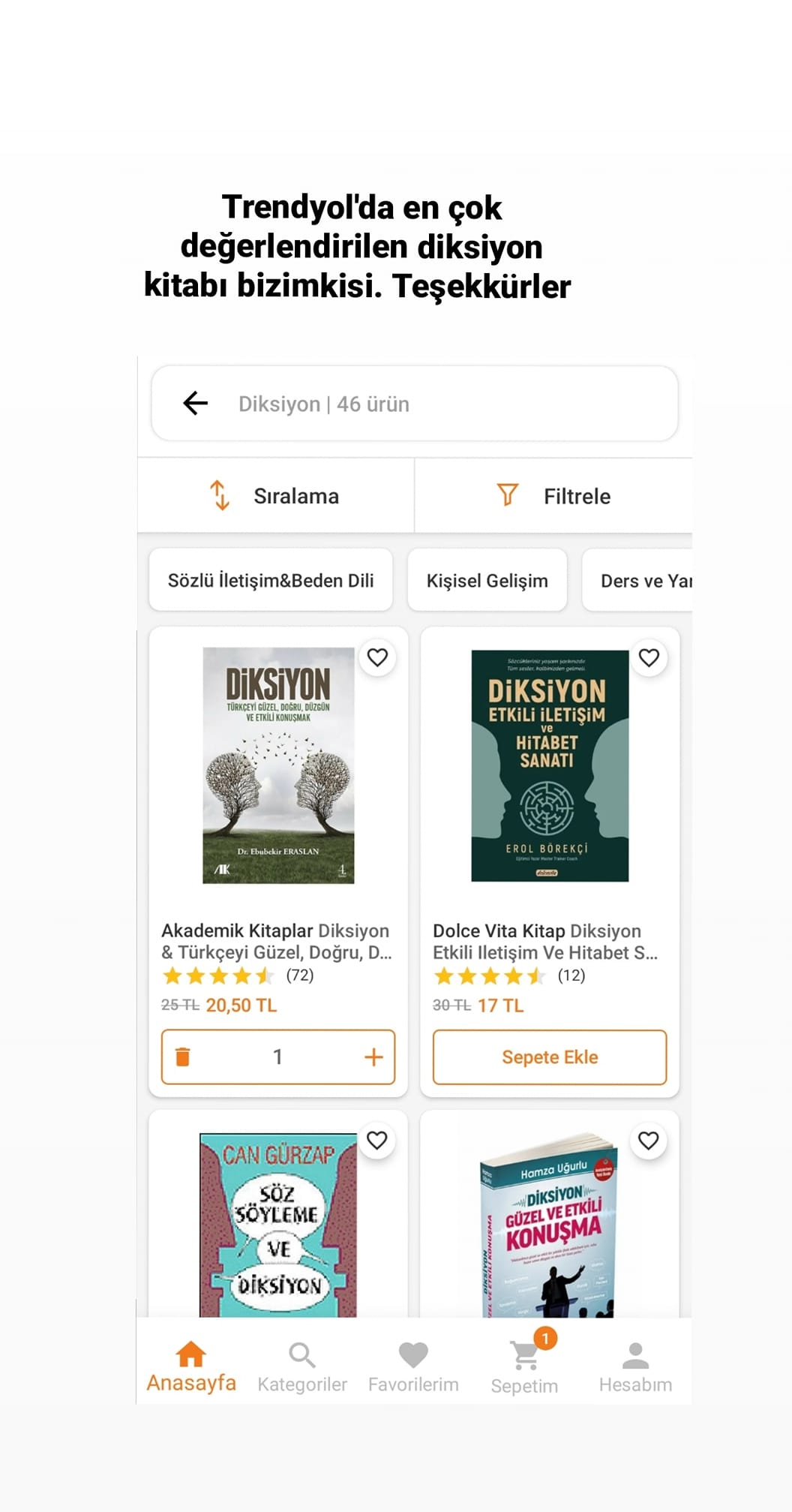
Task: Favorite the Dolce Vita Kitap Diksiyon book
Action: [649, 657]
